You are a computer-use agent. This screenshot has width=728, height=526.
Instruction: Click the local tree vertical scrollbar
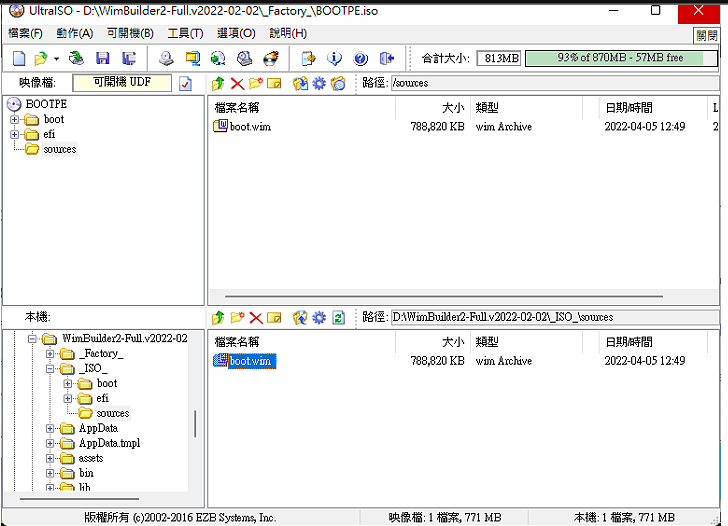point(195,423)
